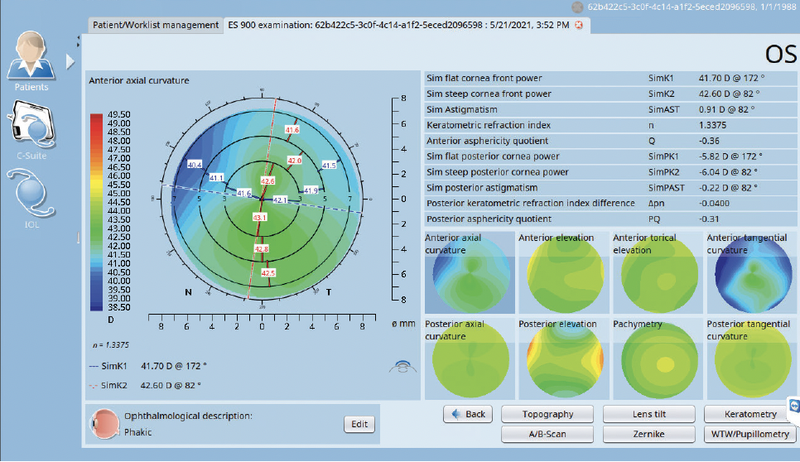Click the patient avatar icon in title bar
The image size is (800, 462).
[x=578, y=7]
